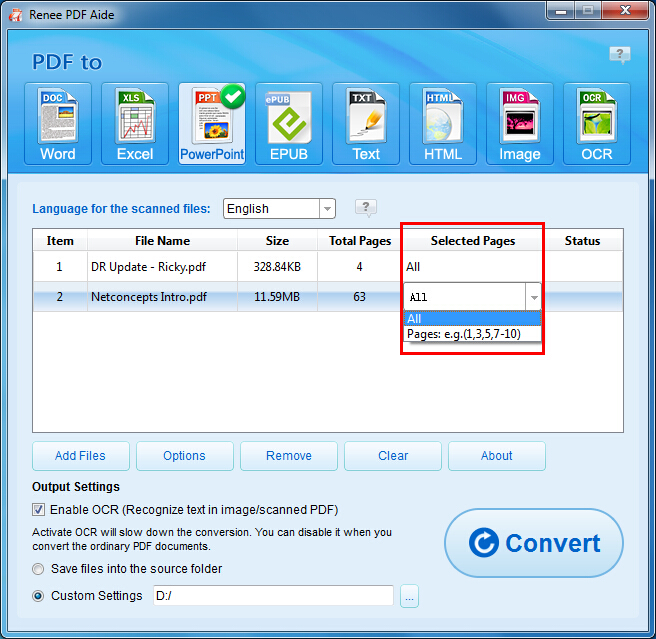The width and height of the screenshot is (656, 639).
Task: Select the HTML conversion format icon
Action: pyautogui.click(x=443, y=123)
